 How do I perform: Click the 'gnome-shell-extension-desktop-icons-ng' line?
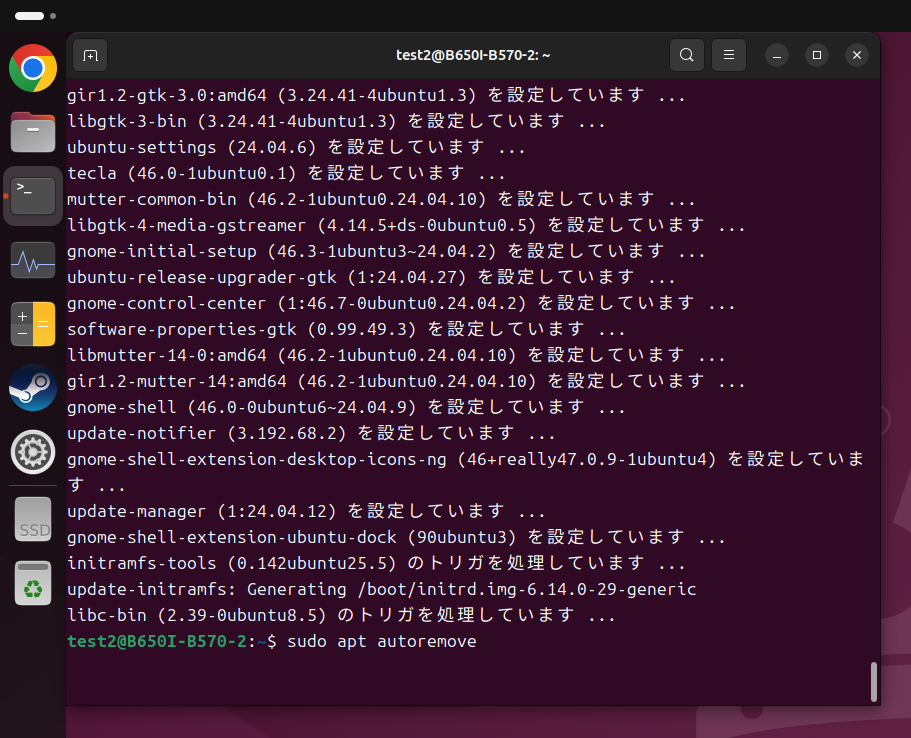[x=465, y=472]
